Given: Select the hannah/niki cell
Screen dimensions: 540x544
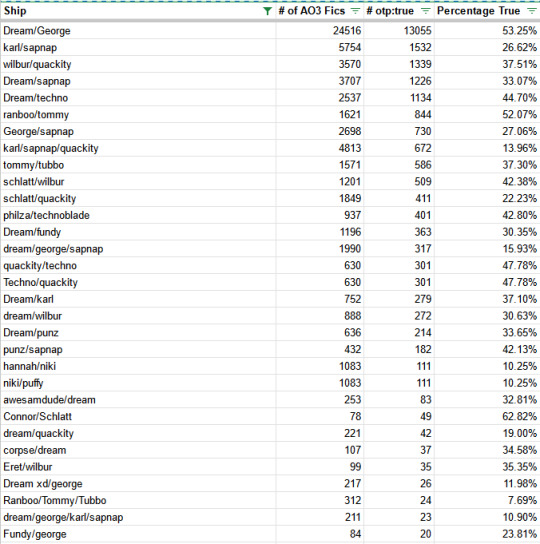Looking at the screenshot, I should pyautogui.click(x=138, y=366).
